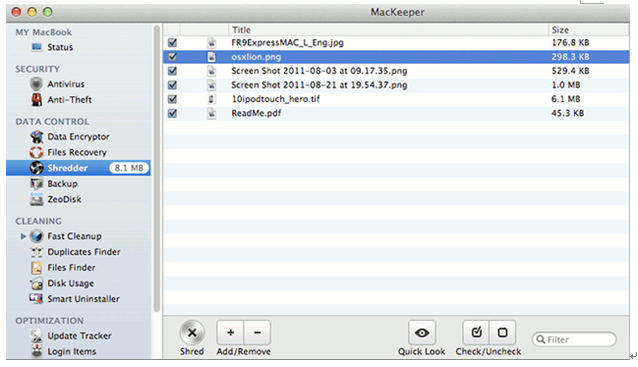The image size is (638, 367).
Task: Select Disk Usage in the sidebar
Action: tap(70, 283)
